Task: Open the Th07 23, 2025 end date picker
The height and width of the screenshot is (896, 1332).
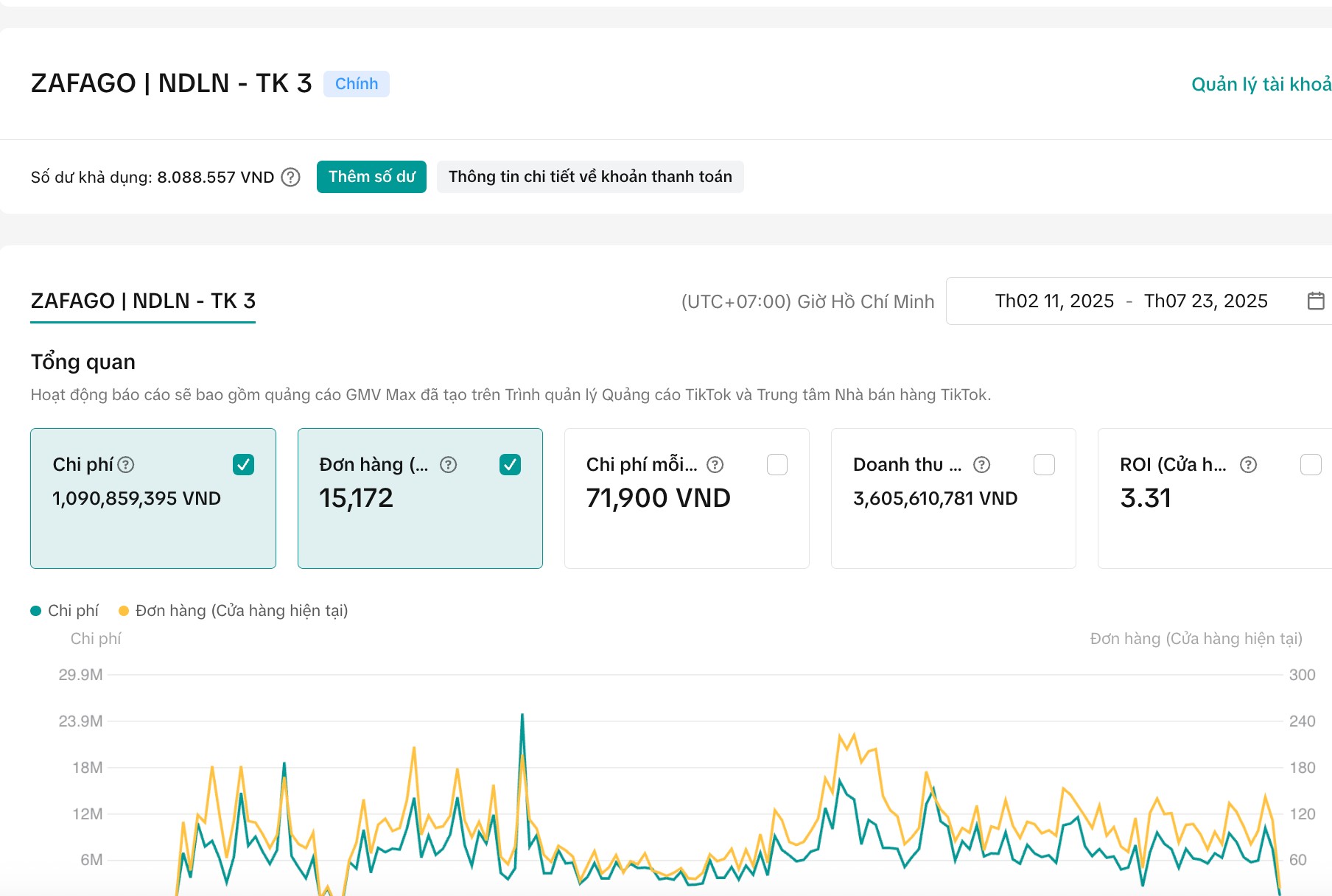Action: click(x=1206, y=301)
